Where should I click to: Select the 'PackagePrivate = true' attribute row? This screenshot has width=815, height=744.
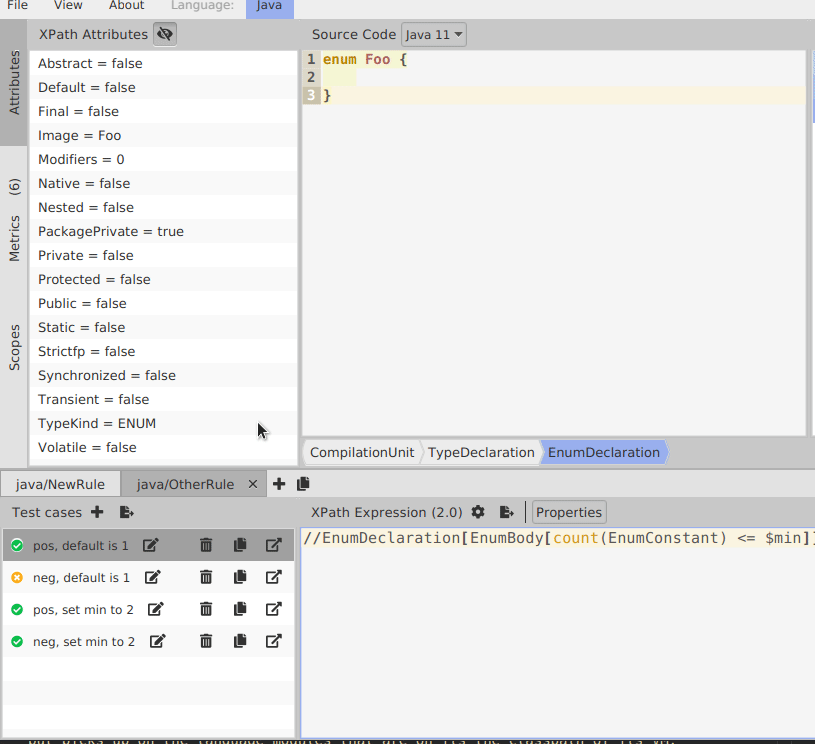pos(163,231)
